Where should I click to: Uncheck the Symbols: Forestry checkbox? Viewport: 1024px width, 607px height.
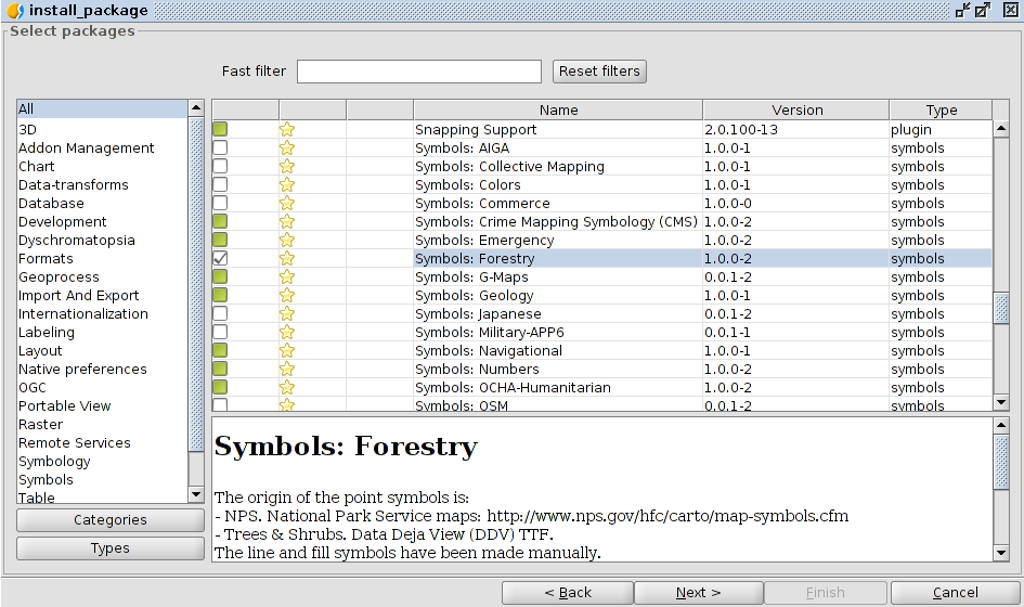220,258
